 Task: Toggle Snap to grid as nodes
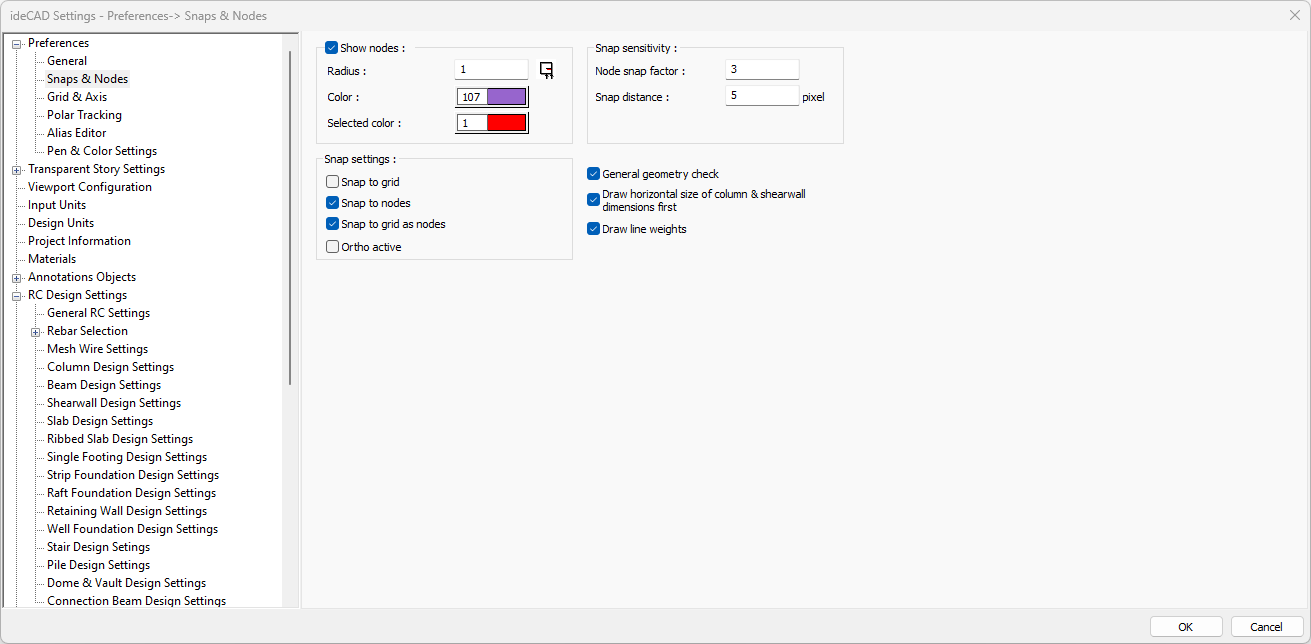click(x=333, y=224)
